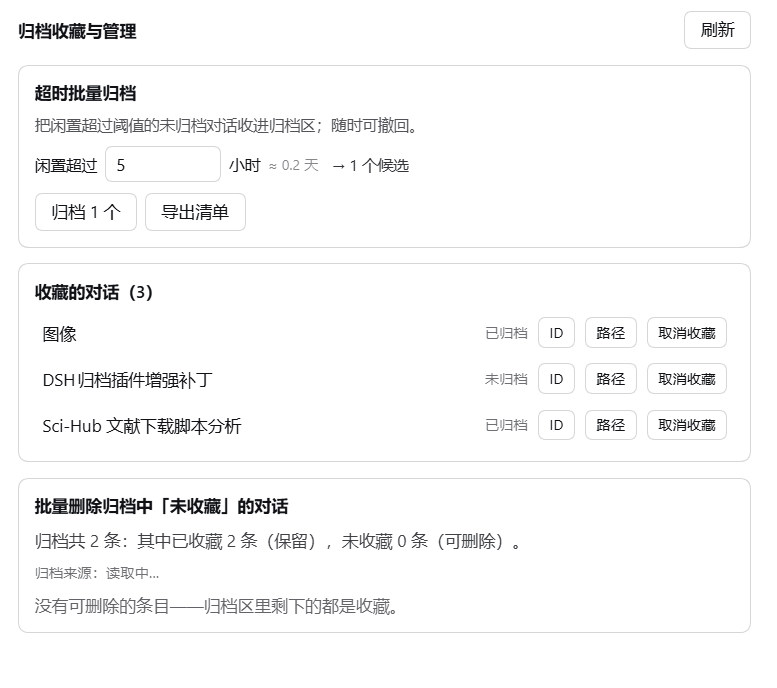Select the 图像 conversation title
Image resolution: width=777 pixels, height=688 pixels.
pyautogui.click(x=59, y=334)
